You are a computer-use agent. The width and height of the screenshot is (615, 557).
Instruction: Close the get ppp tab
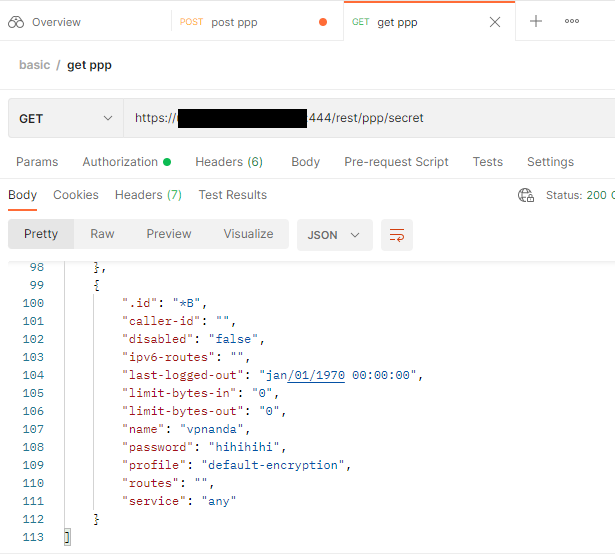point(495,22)
